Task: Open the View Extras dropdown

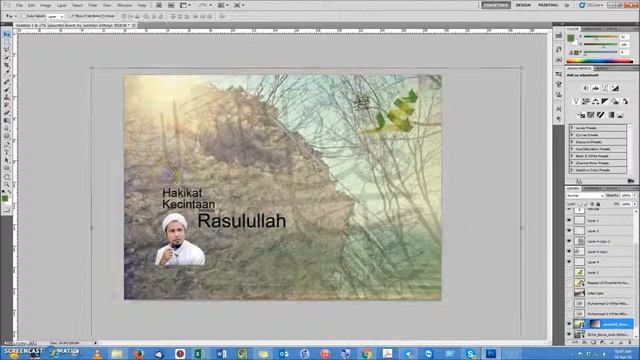Action: click(x=185, y=5)
